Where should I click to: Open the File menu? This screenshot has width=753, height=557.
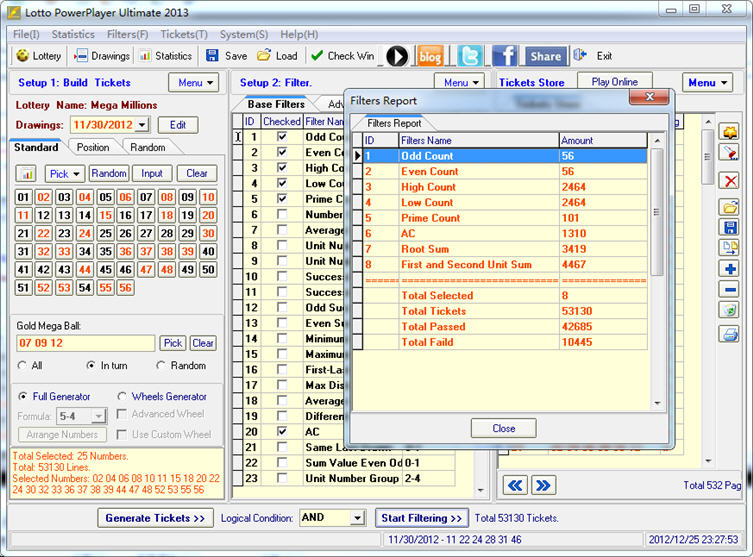pos(26,35)
